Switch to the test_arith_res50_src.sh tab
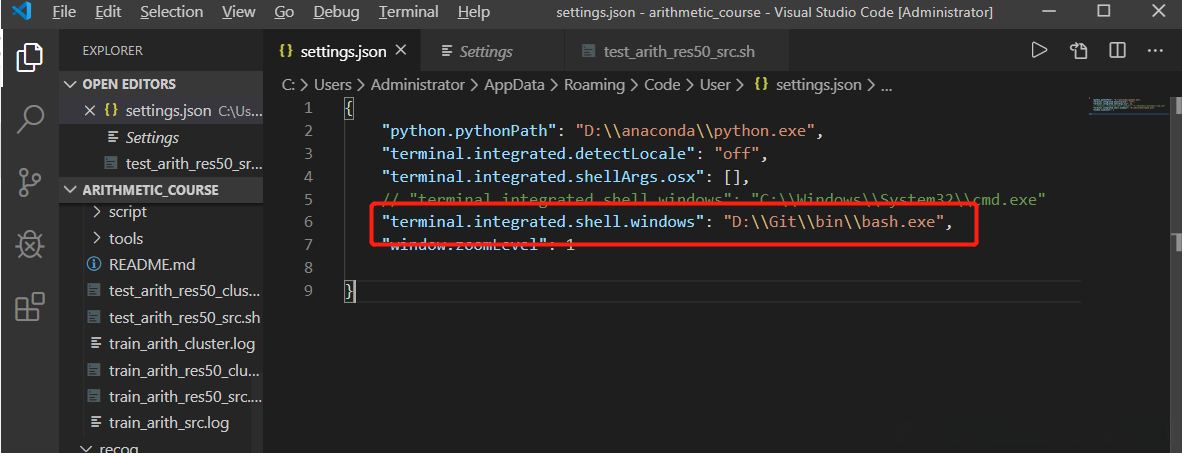The image size is (1182, 453). 679,51
